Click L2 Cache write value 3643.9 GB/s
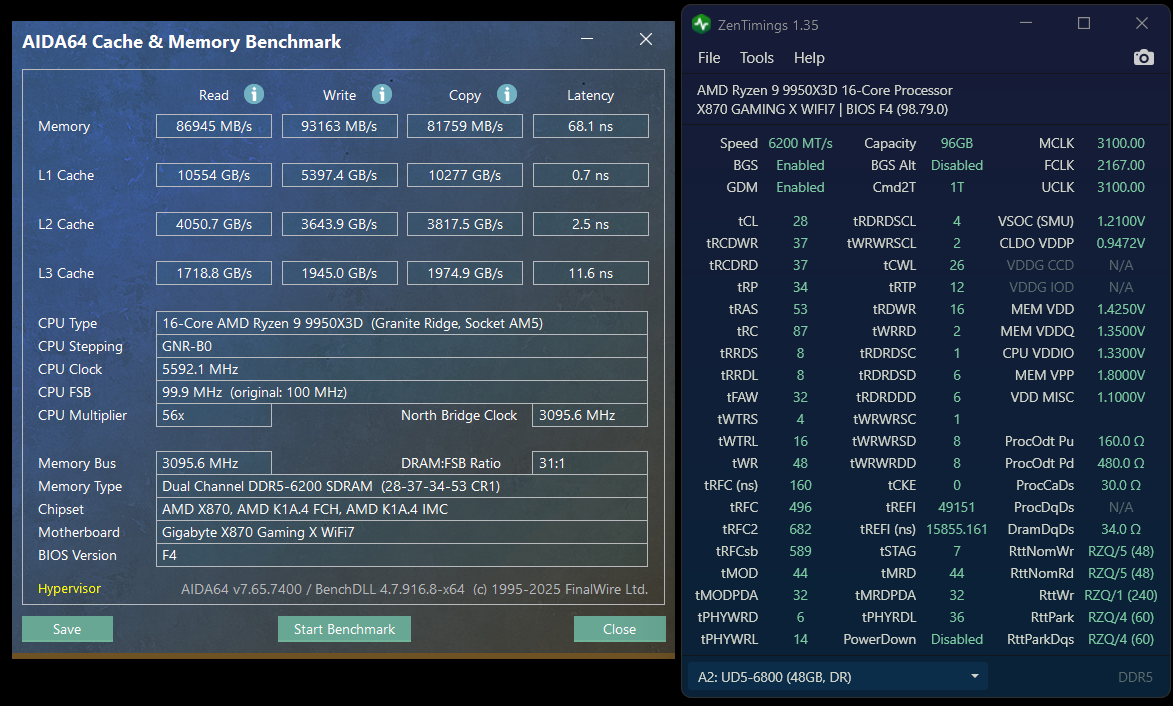 (x=340, y=224)
